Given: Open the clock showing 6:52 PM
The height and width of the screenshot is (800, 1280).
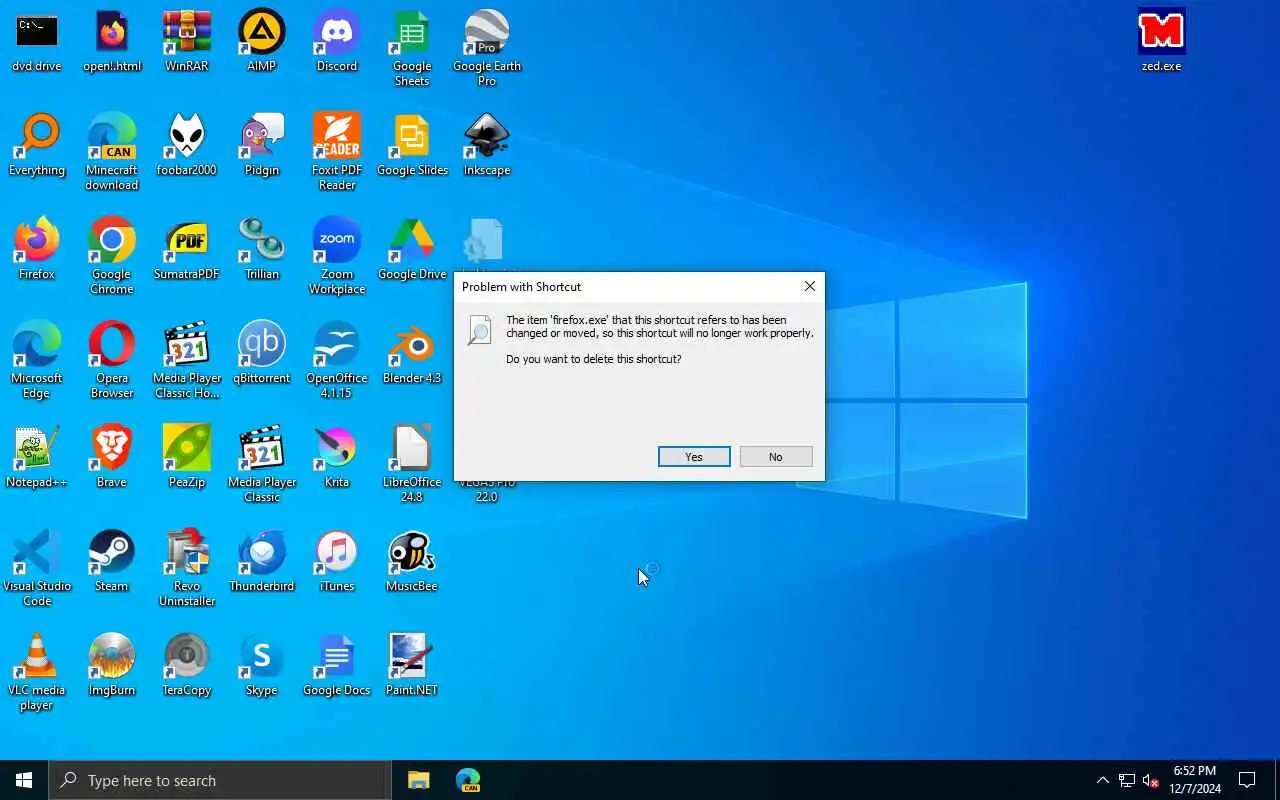Looking at the screenshot, I should point(1195,780).
